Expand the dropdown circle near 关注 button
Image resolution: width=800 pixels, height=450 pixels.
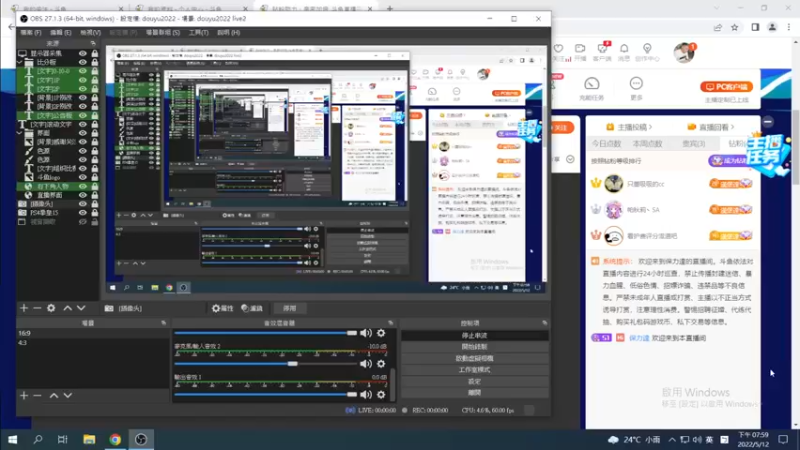click(x=570, y=159)
